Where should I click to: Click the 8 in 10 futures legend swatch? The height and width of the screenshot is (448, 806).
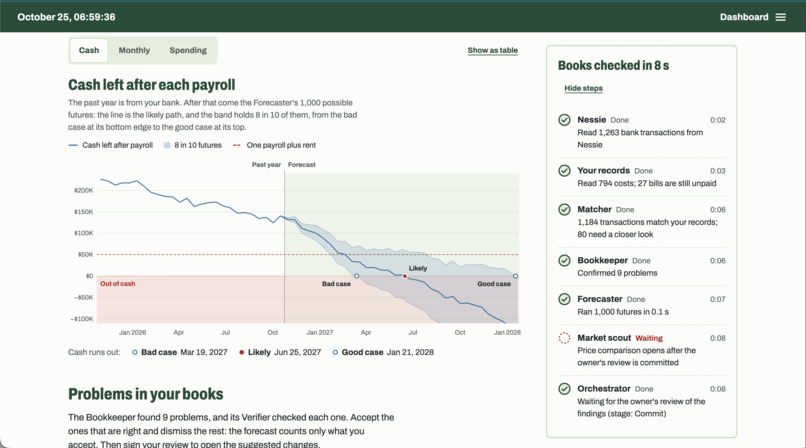click(x=167, y=145)
